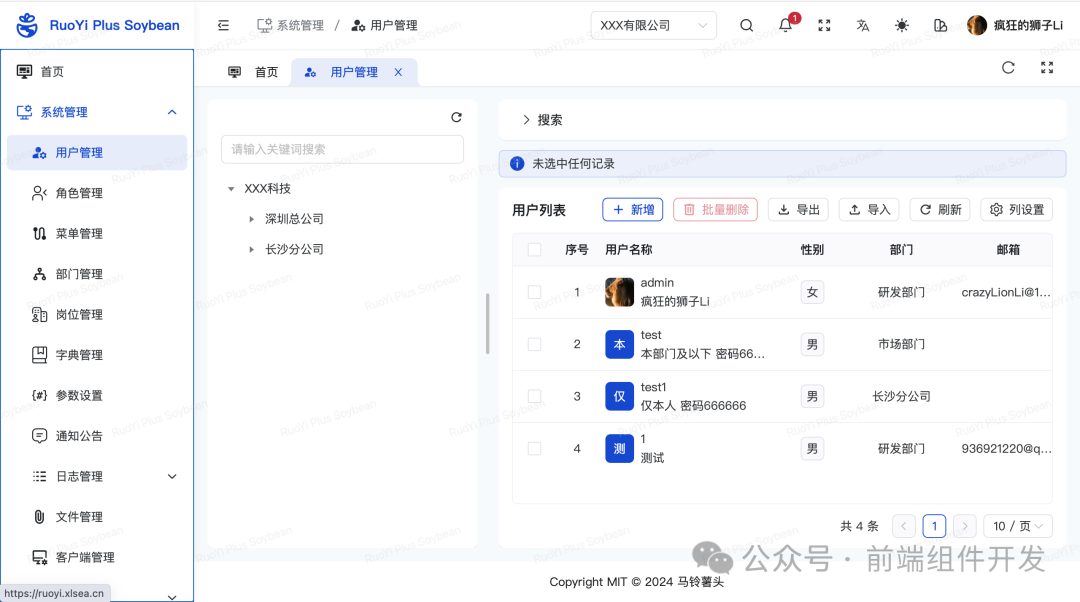
Task: Click the 请输入关键词搜索 input field
Action: click(x=342, y=148)
